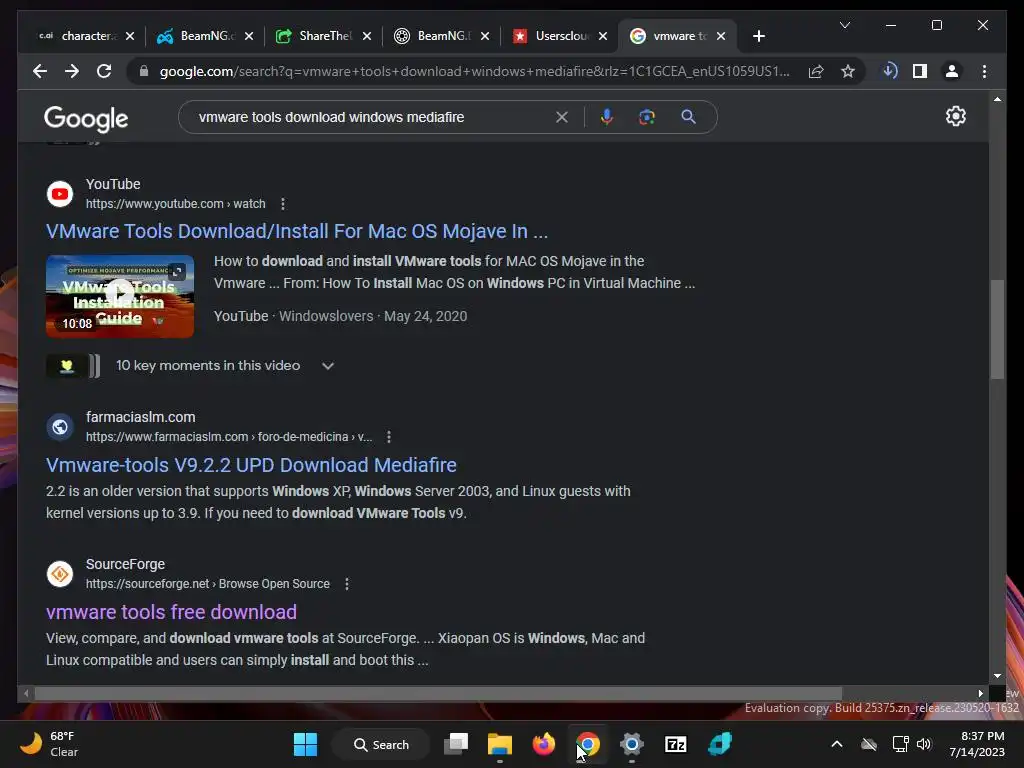This screenshot has width=1024, height=768.
Task: Reload the current Google page
Action: point(104,71)
